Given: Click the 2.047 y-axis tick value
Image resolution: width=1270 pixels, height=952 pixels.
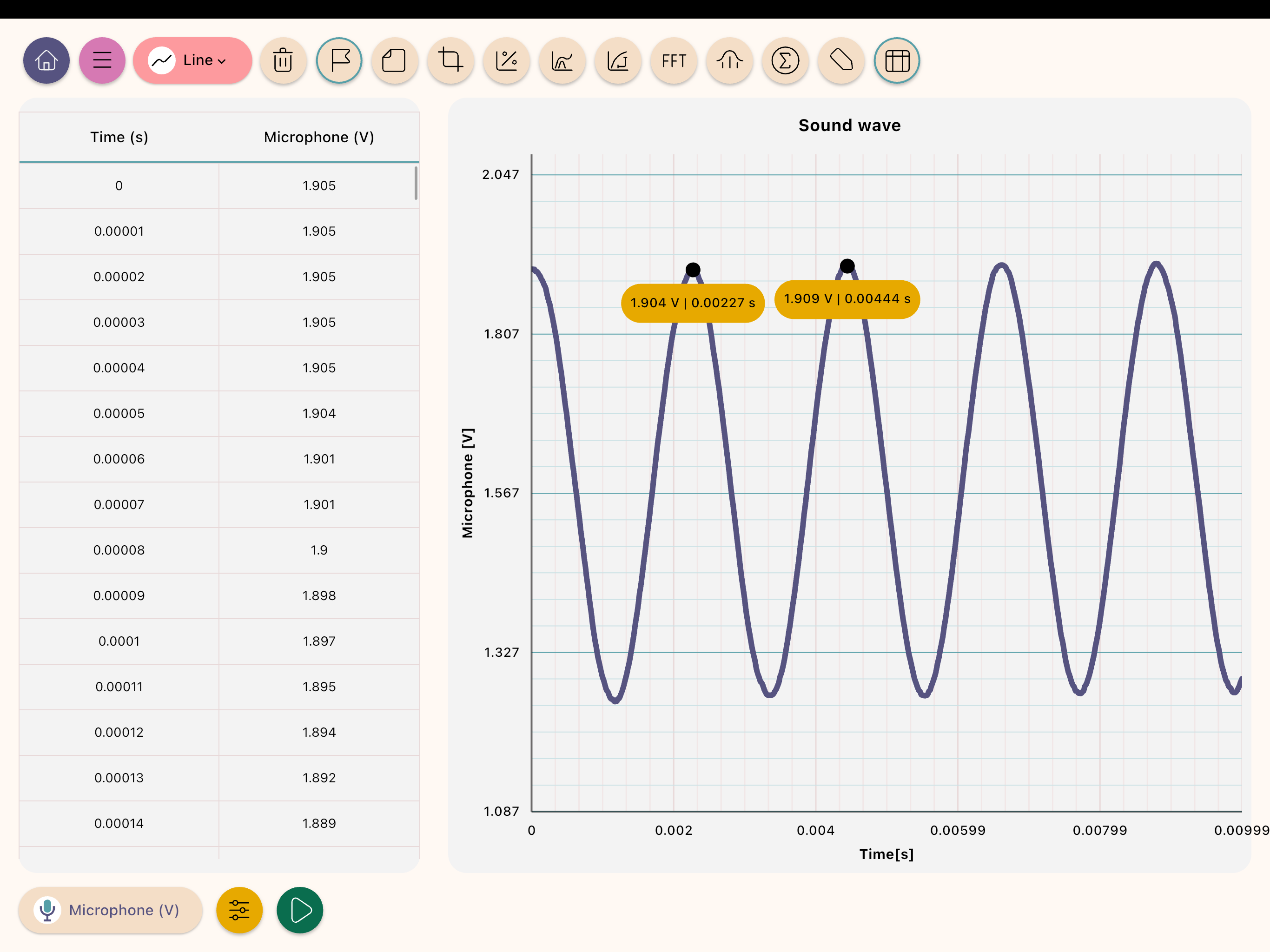Looking at the screenshot, I should click(500, 175).
